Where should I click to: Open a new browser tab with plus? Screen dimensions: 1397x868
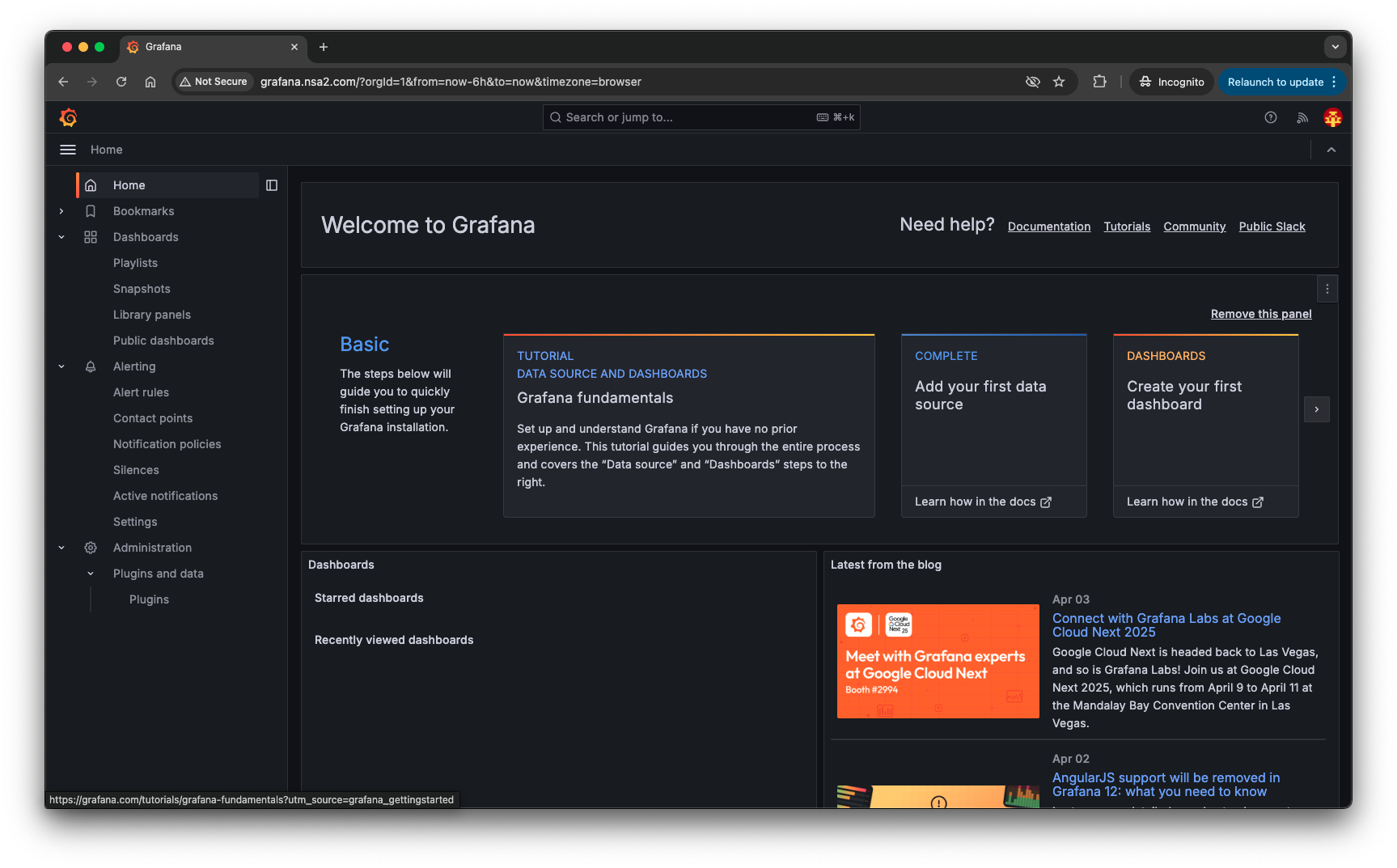[x=324, y=47]
